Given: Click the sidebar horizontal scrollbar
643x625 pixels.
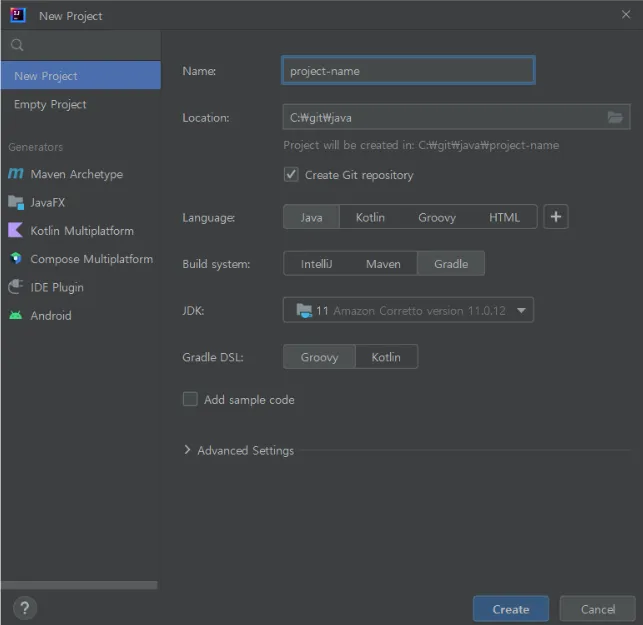Looking at the screenshot, I should tap(79, 585).
